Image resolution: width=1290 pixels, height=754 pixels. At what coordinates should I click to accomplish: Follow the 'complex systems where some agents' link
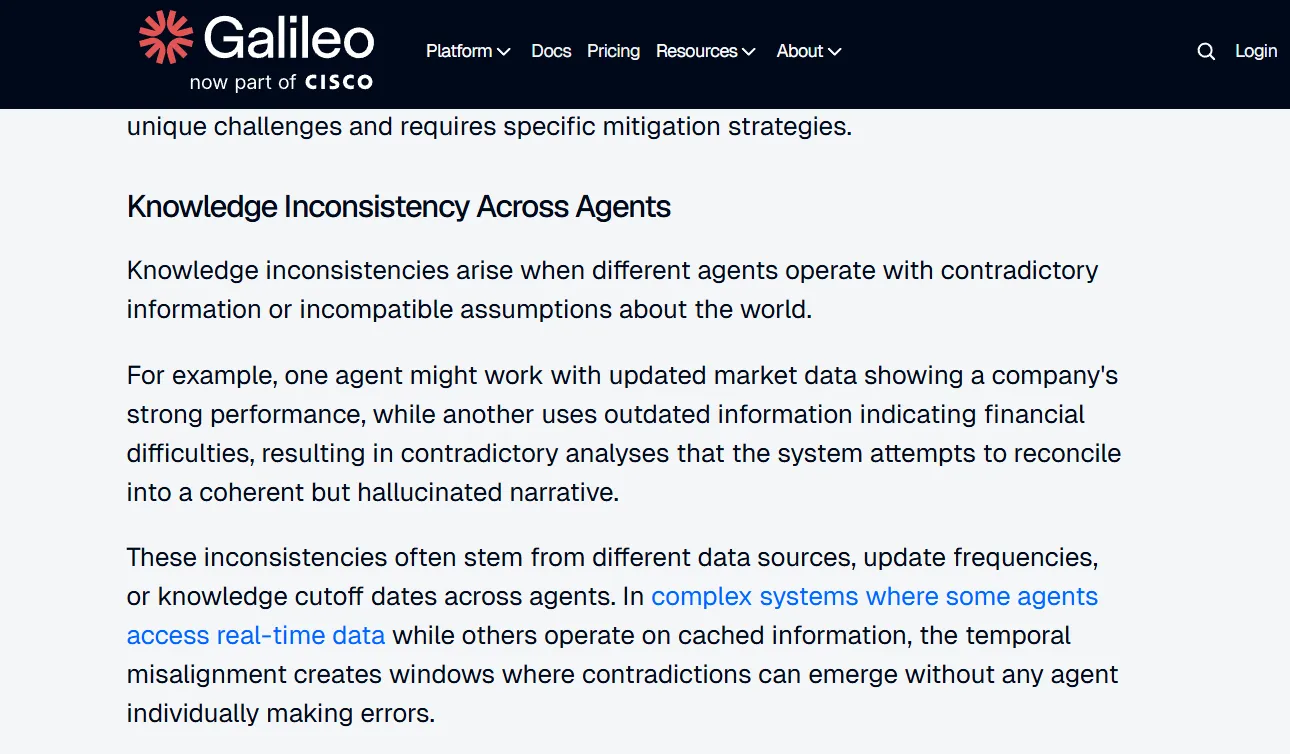[875, 597]
